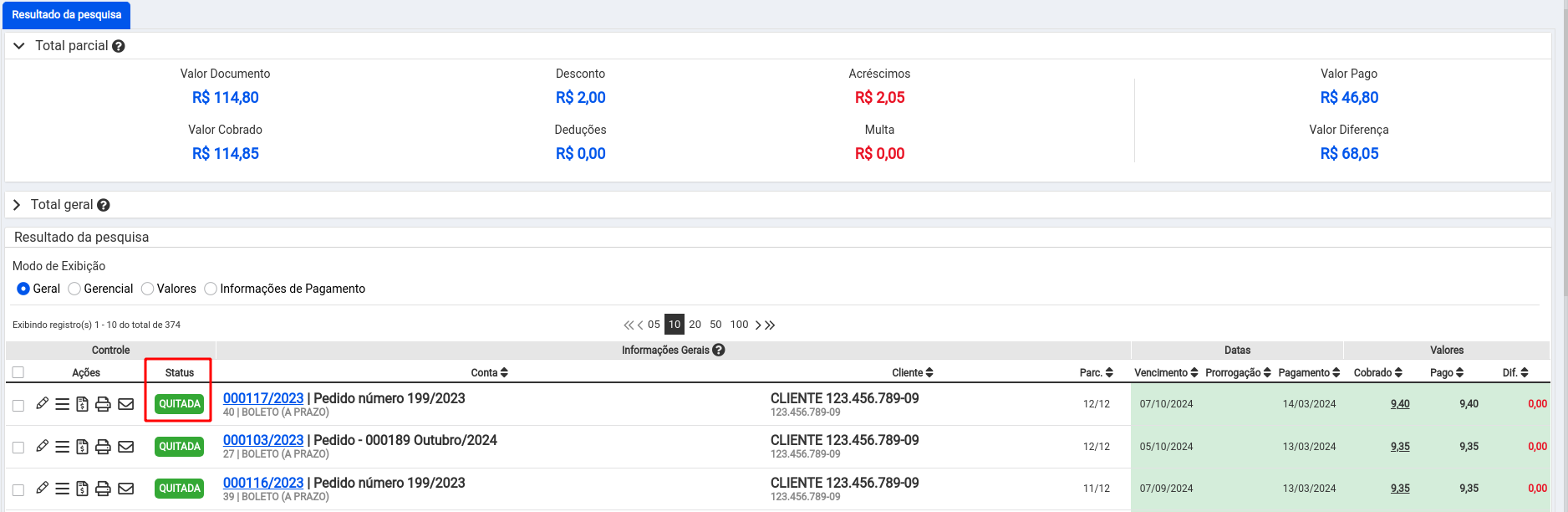Viewport: 1568px width, 512px height.
Task: Click Valor Pago amount R$ 46,80
Action: (x=1349, y=98)
